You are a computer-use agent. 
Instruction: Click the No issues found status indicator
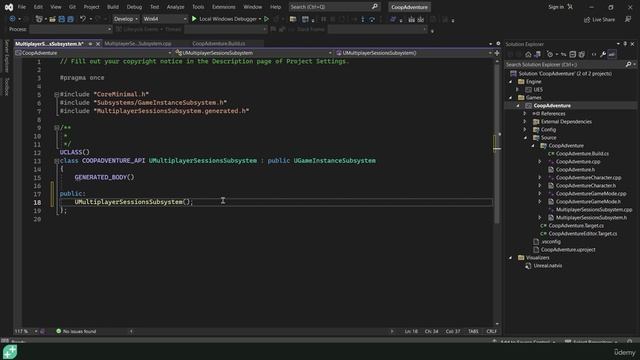point(76,331)
